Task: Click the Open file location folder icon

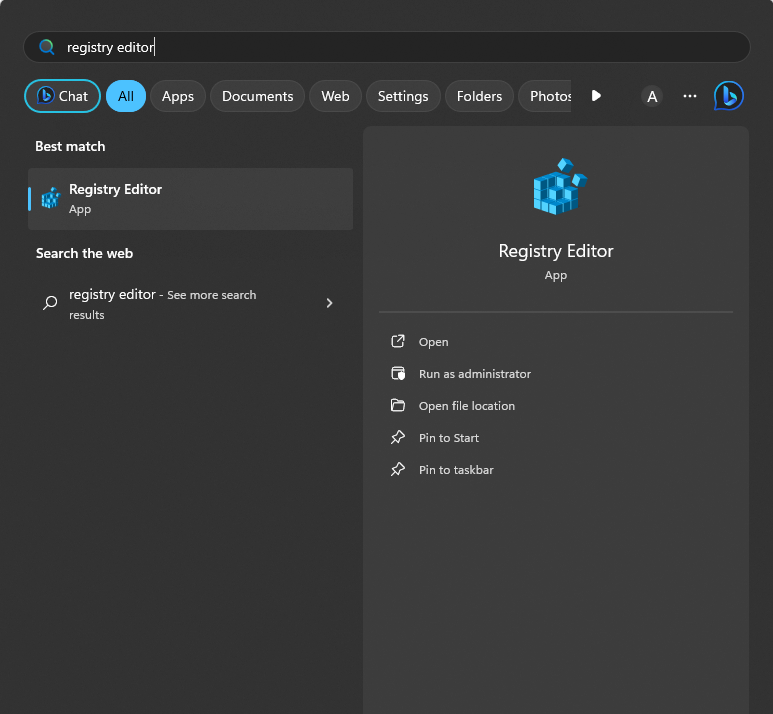Action: [x=398, y=406]
